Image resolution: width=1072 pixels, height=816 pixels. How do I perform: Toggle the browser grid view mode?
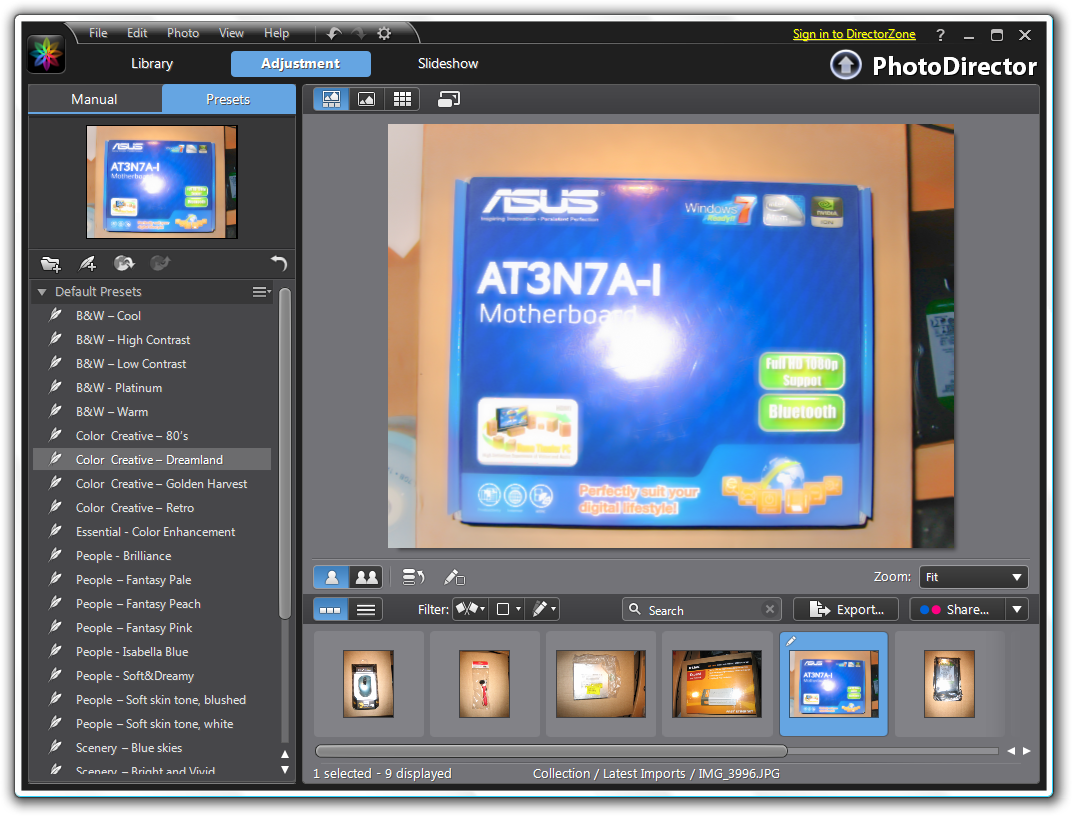[x=402, y=99]
